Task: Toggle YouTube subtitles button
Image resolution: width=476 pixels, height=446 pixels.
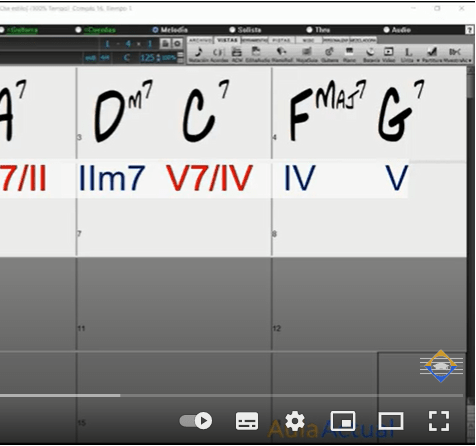Action: [247, 421]
